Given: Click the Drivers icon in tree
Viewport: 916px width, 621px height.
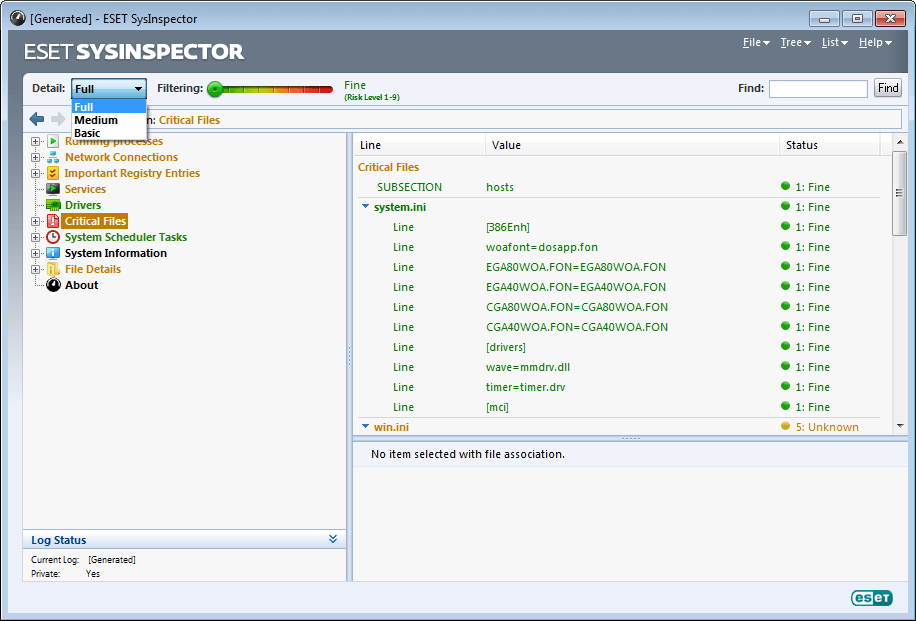Looking at the screenshot, I should point(53,205).
